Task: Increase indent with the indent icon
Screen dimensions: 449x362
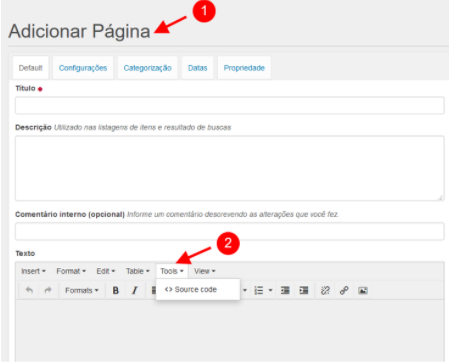Action: [304, 290]
